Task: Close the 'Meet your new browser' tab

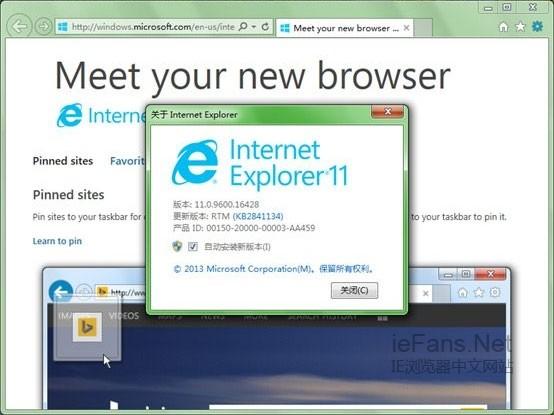Action: 406,28
